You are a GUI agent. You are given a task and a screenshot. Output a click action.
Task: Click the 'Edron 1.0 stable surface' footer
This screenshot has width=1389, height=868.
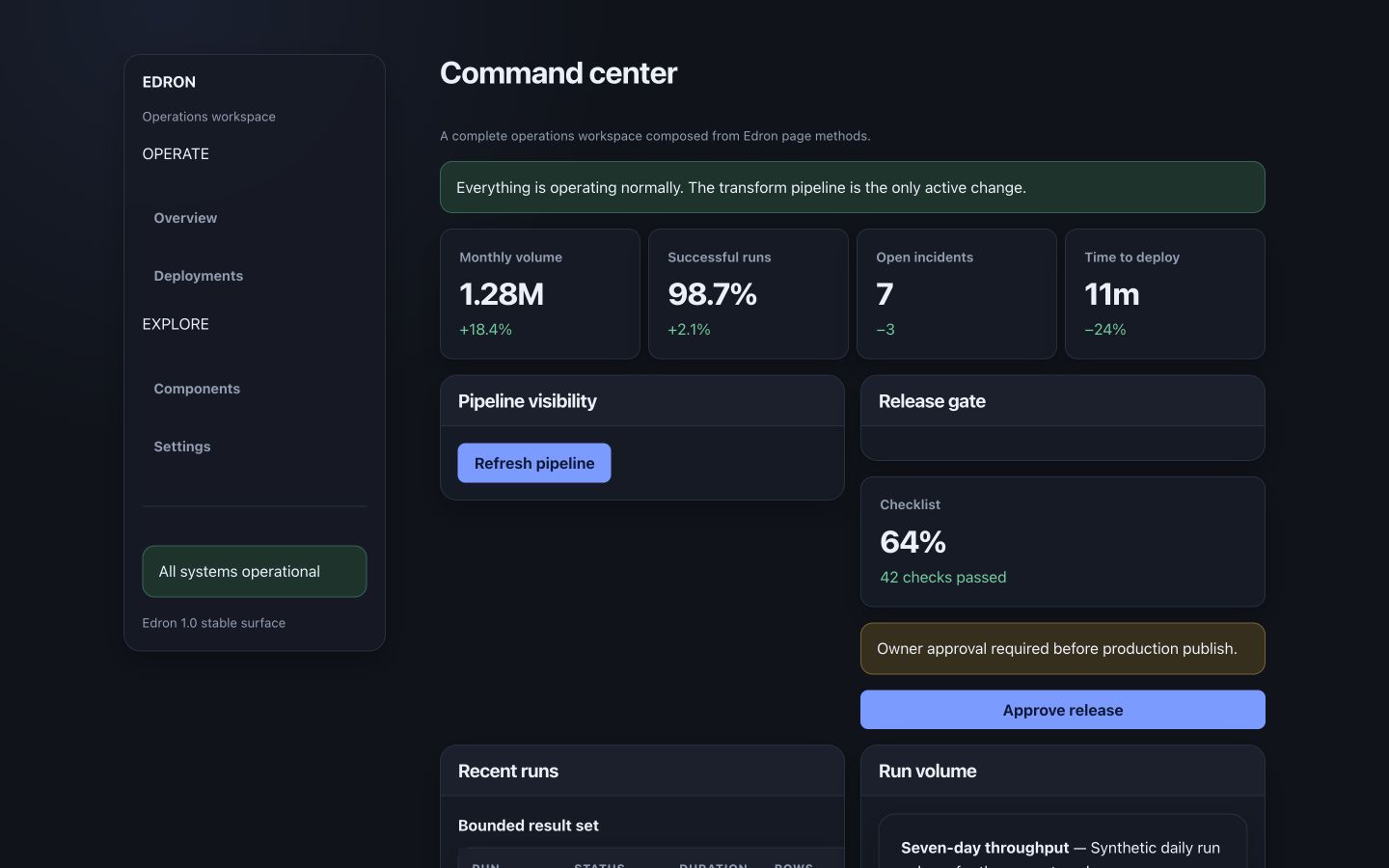214,623
